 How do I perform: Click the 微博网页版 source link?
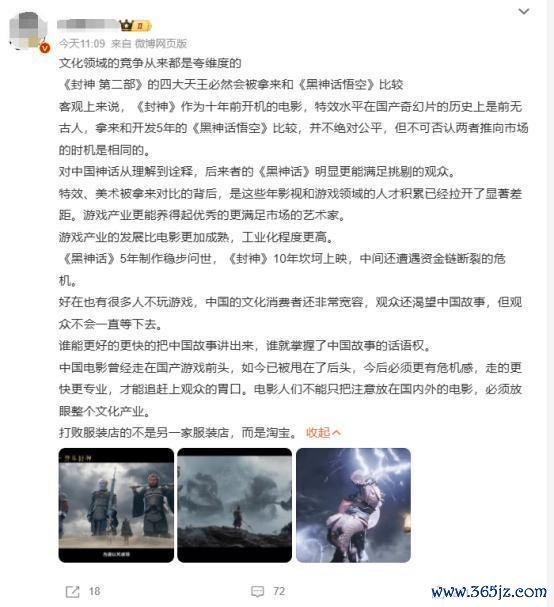(x=161, y=43)
